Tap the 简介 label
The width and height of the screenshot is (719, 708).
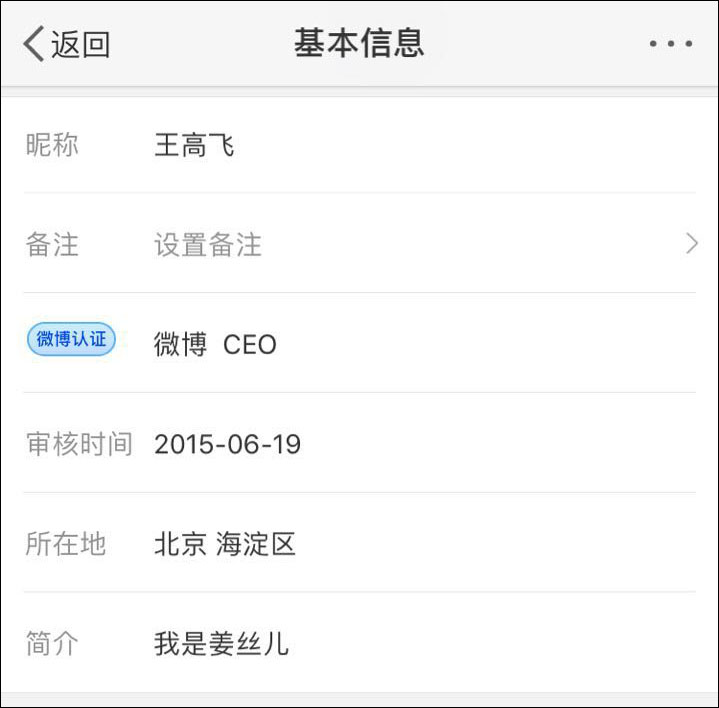(52, 643)
